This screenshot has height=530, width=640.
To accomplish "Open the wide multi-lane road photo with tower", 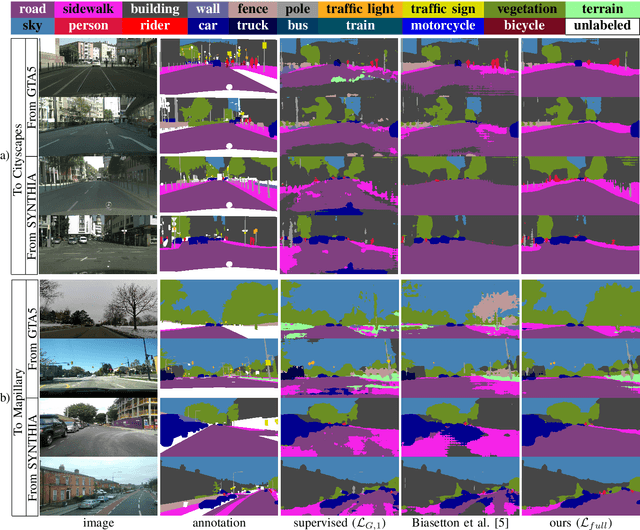I will click(x=98, y=67).
